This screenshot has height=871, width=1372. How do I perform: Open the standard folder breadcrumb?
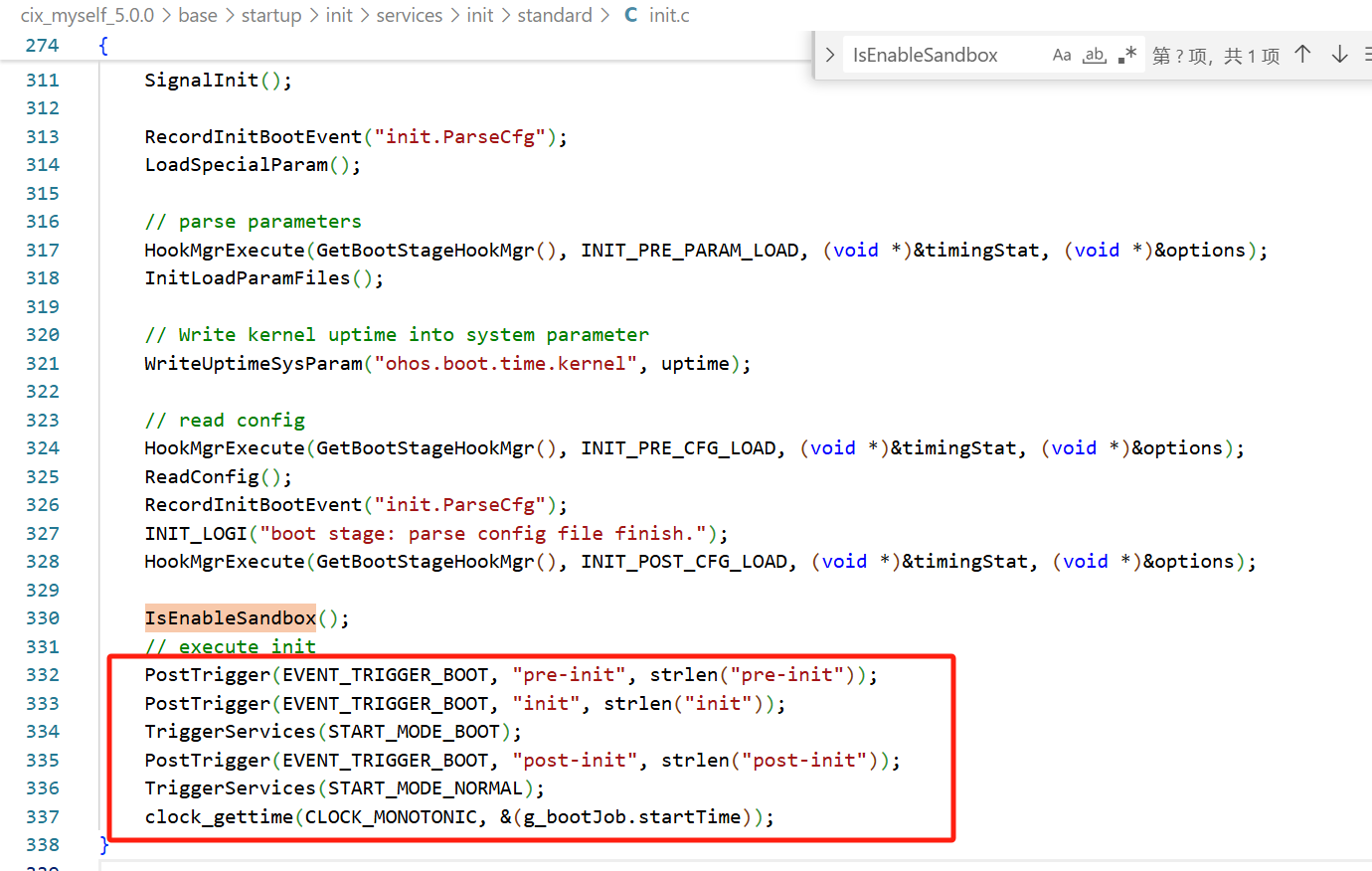pos(555,15)
